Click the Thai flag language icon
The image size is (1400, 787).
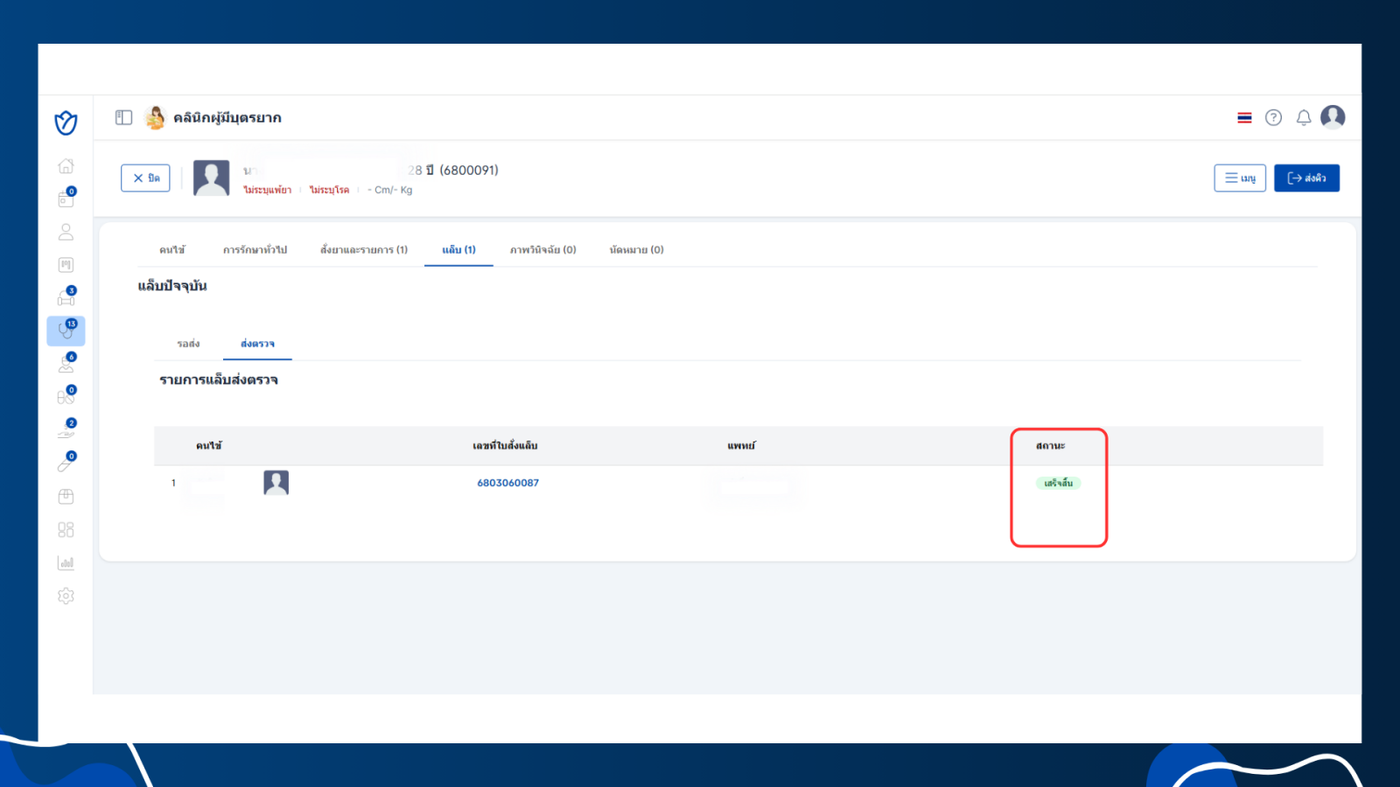tap(1244, 118)
